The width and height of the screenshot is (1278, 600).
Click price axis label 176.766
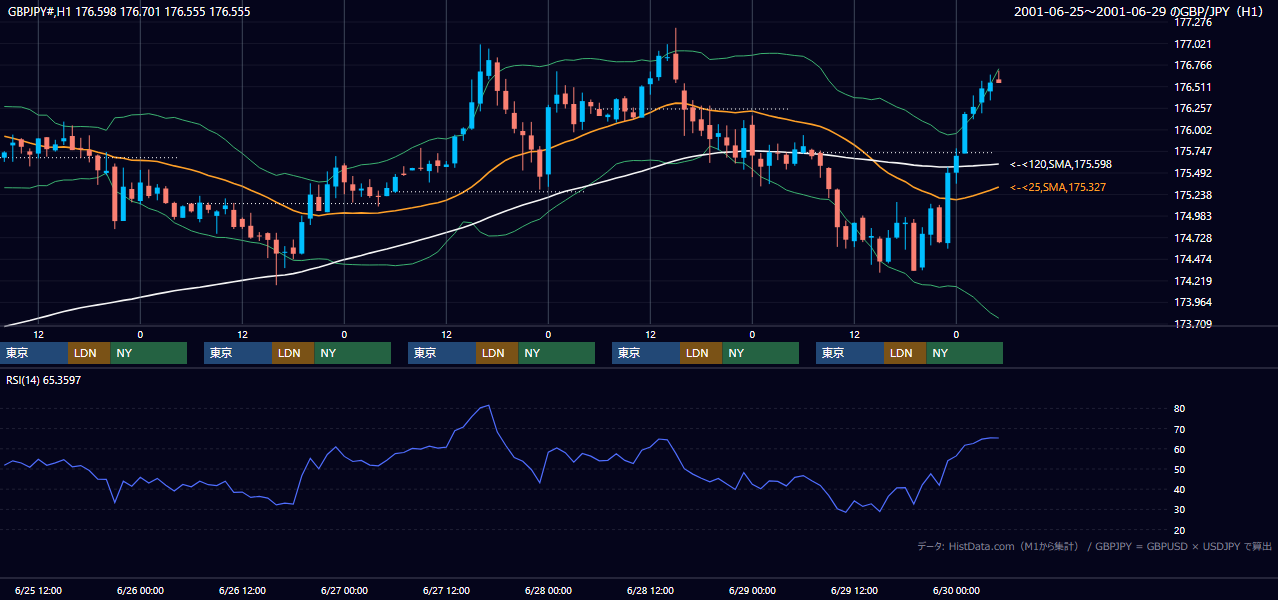tap(1194, 65)
